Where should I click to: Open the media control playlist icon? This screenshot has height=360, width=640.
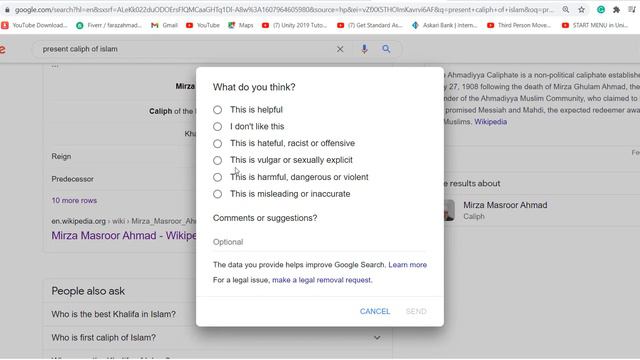(x=632, y=9)
